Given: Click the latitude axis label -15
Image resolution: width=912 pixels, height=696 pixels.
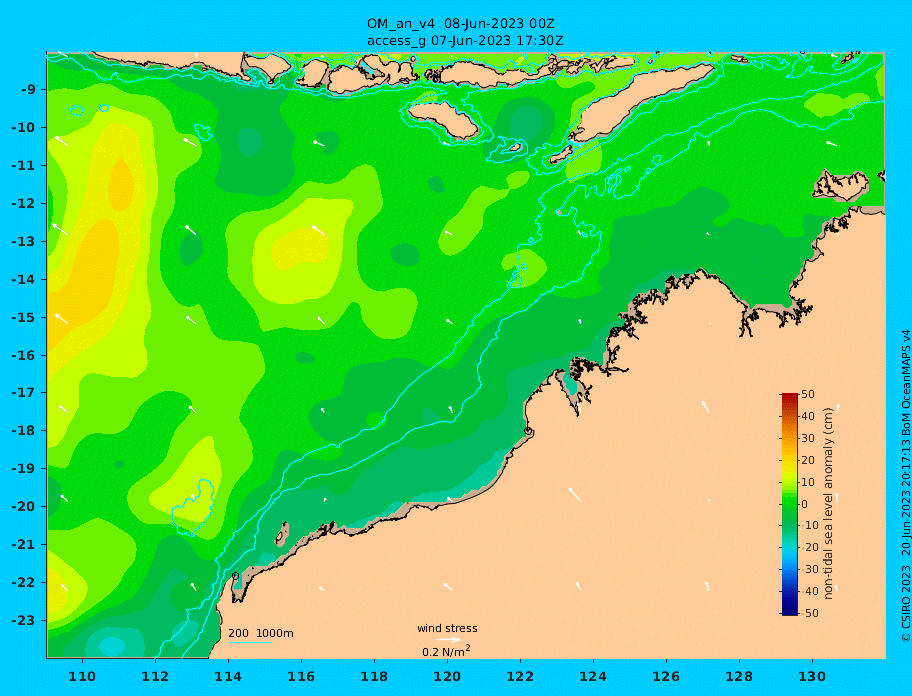Looking at the screenshot, I should point(23,317).
